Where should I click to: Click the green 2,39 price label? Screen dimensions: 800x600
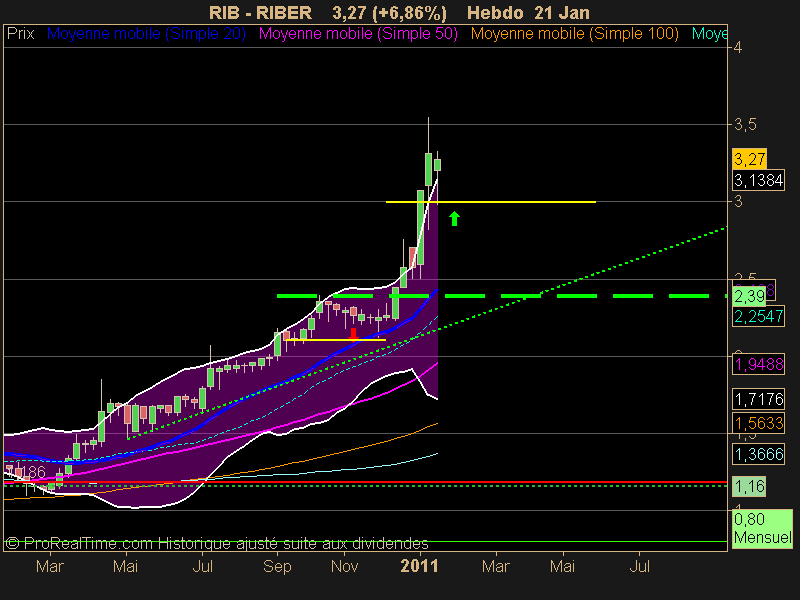[x=749, y=296]
